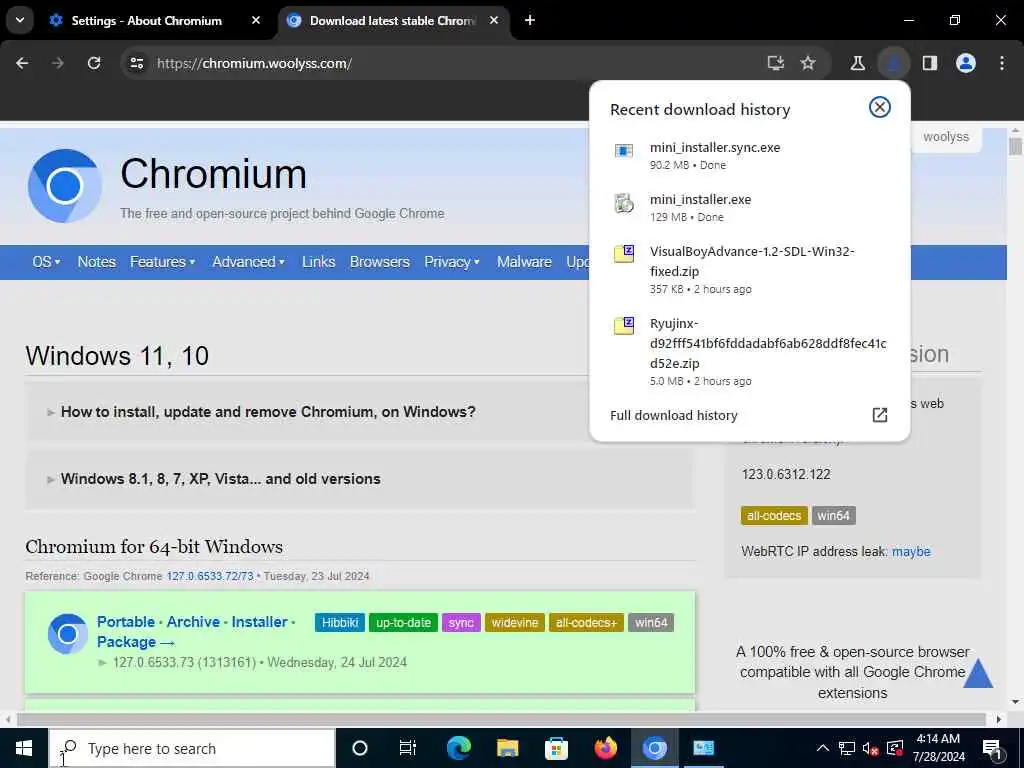Open the 127.0.6533.72/73 reference link
This screenshot has width=1024, height=768.
pyautogui.click(x=210, y=576)
